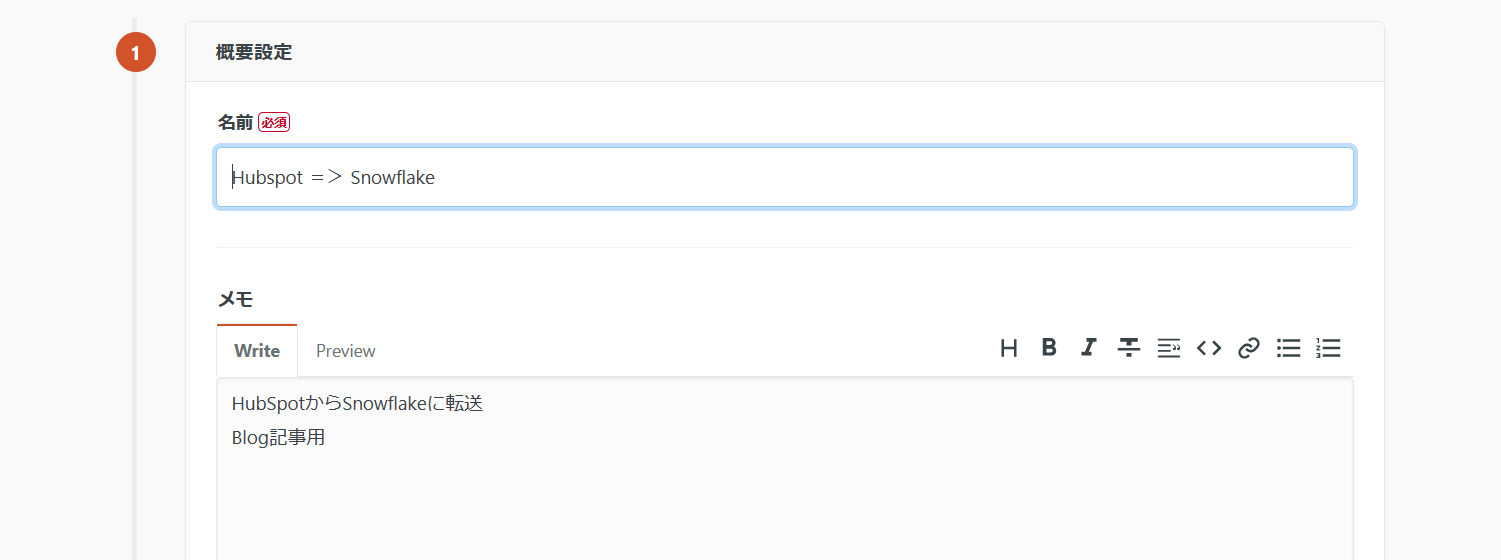The image size is (1501, 560).
Task: Place cursor on the 'Blog記事用' memo line
Action: [x=279, y=437]
